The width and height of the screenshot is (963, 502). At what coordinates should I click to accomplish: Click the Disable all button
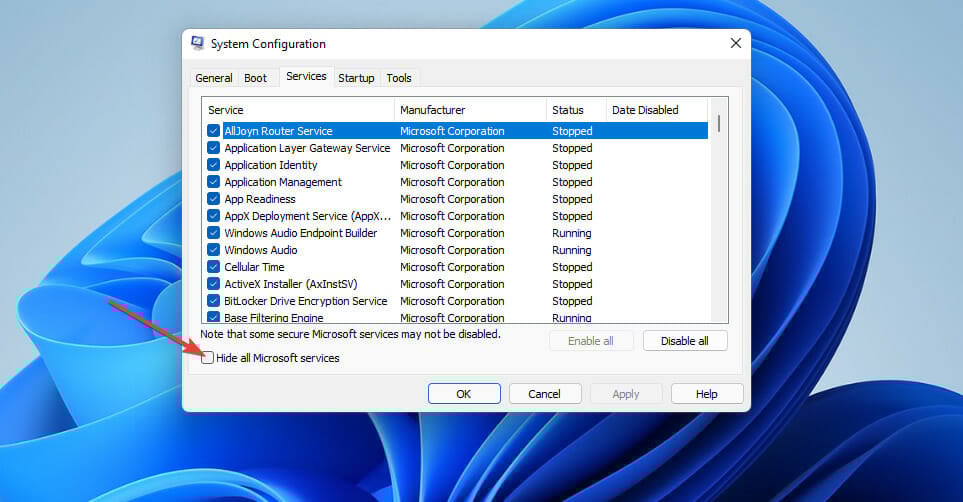[685, 341]
